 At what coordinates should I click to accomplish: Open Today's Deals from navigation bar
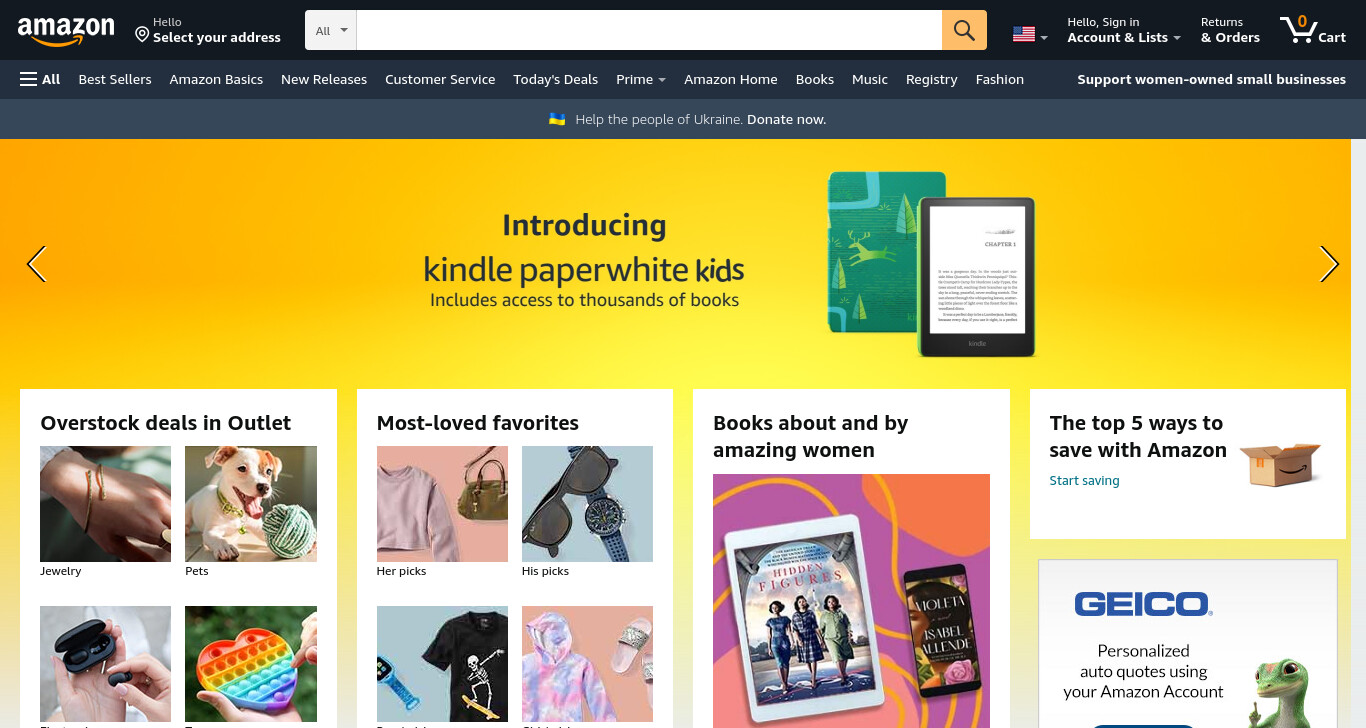[555, 79]
